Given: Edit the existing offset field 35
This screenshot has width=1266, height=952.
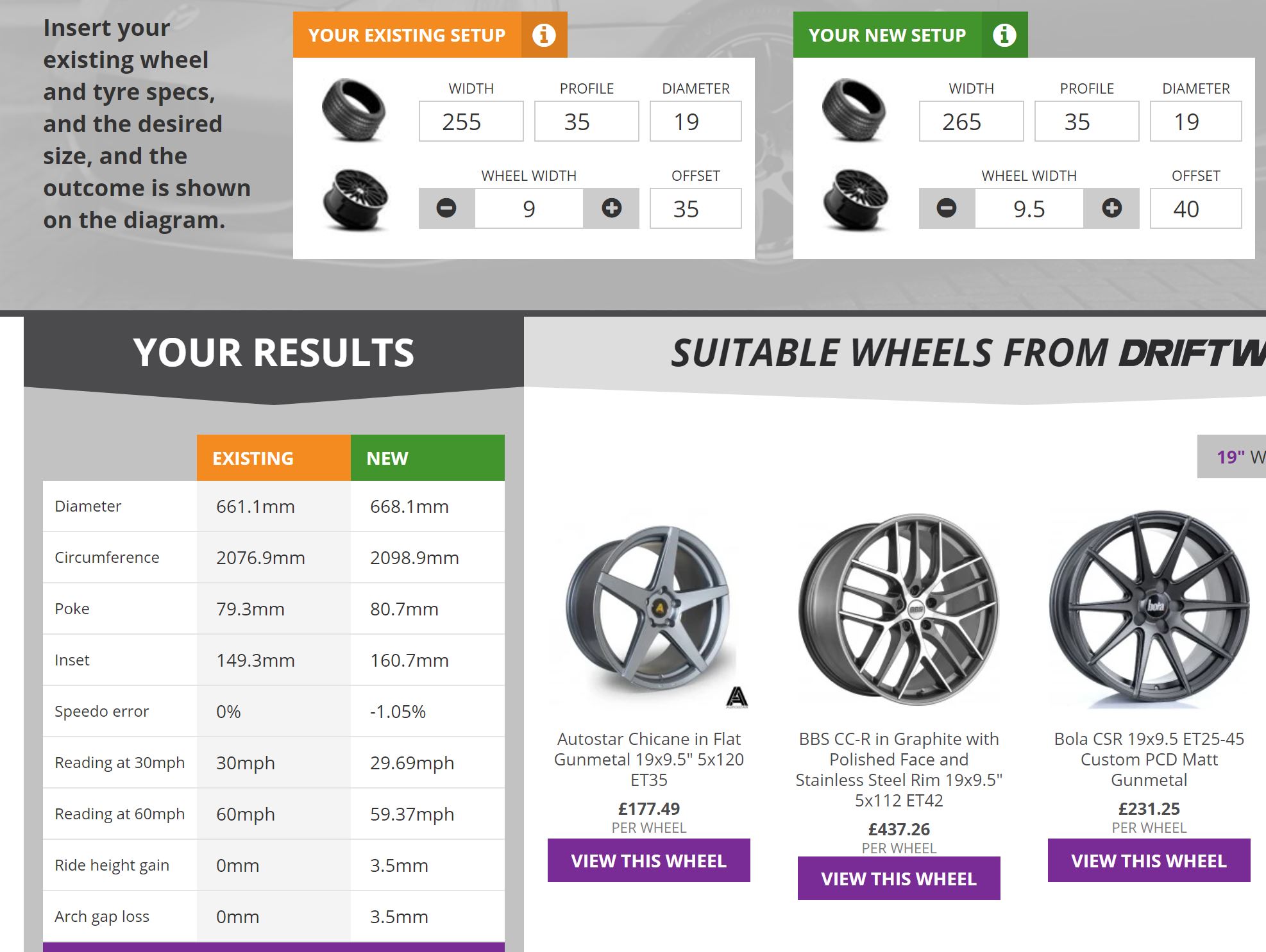Looking at the screenshot, I should click(x=695, y=209).
